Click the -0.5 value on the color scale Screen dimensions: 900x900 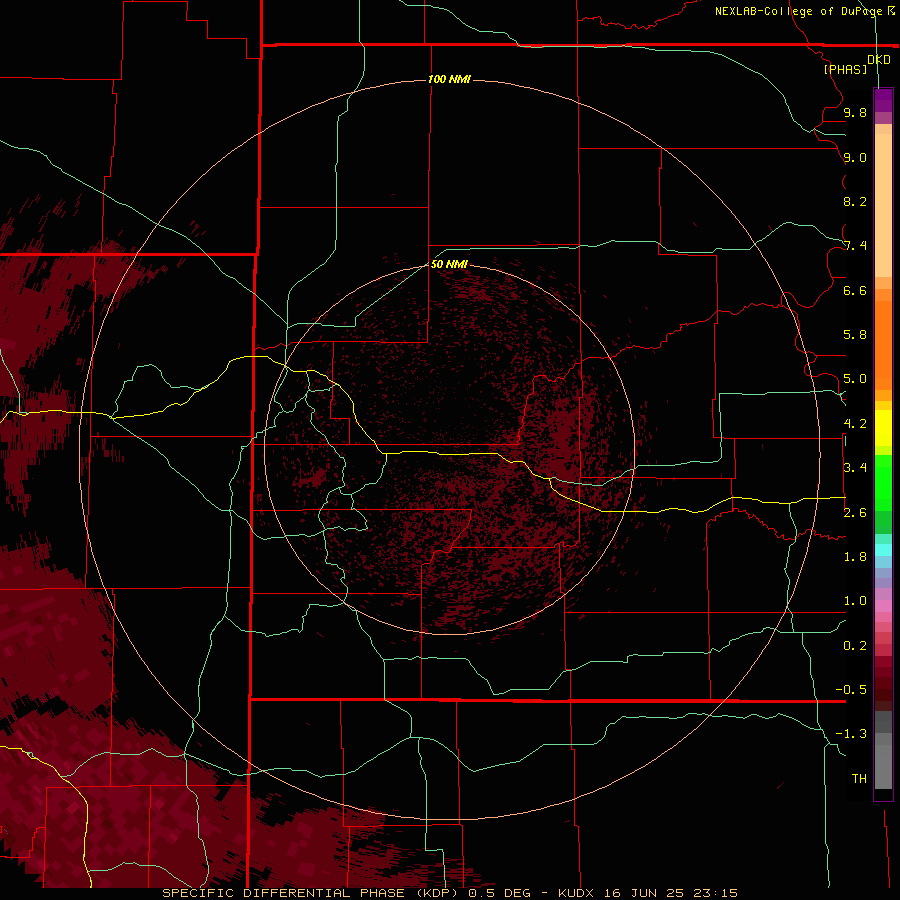[851, 690]
